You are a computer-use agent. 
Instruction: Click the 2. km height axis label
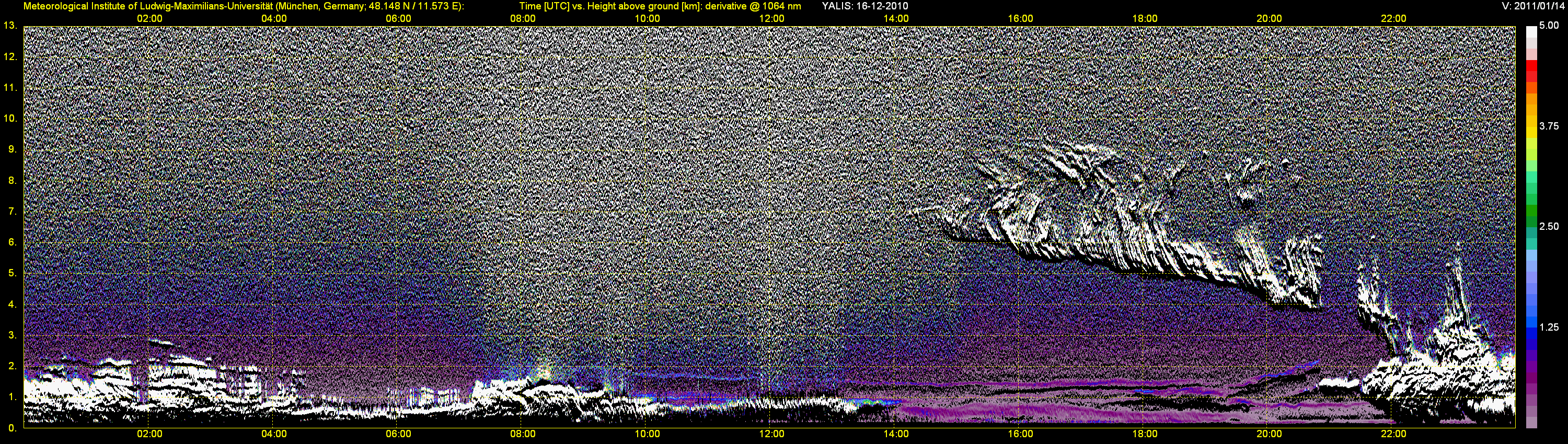click(12, 366)
